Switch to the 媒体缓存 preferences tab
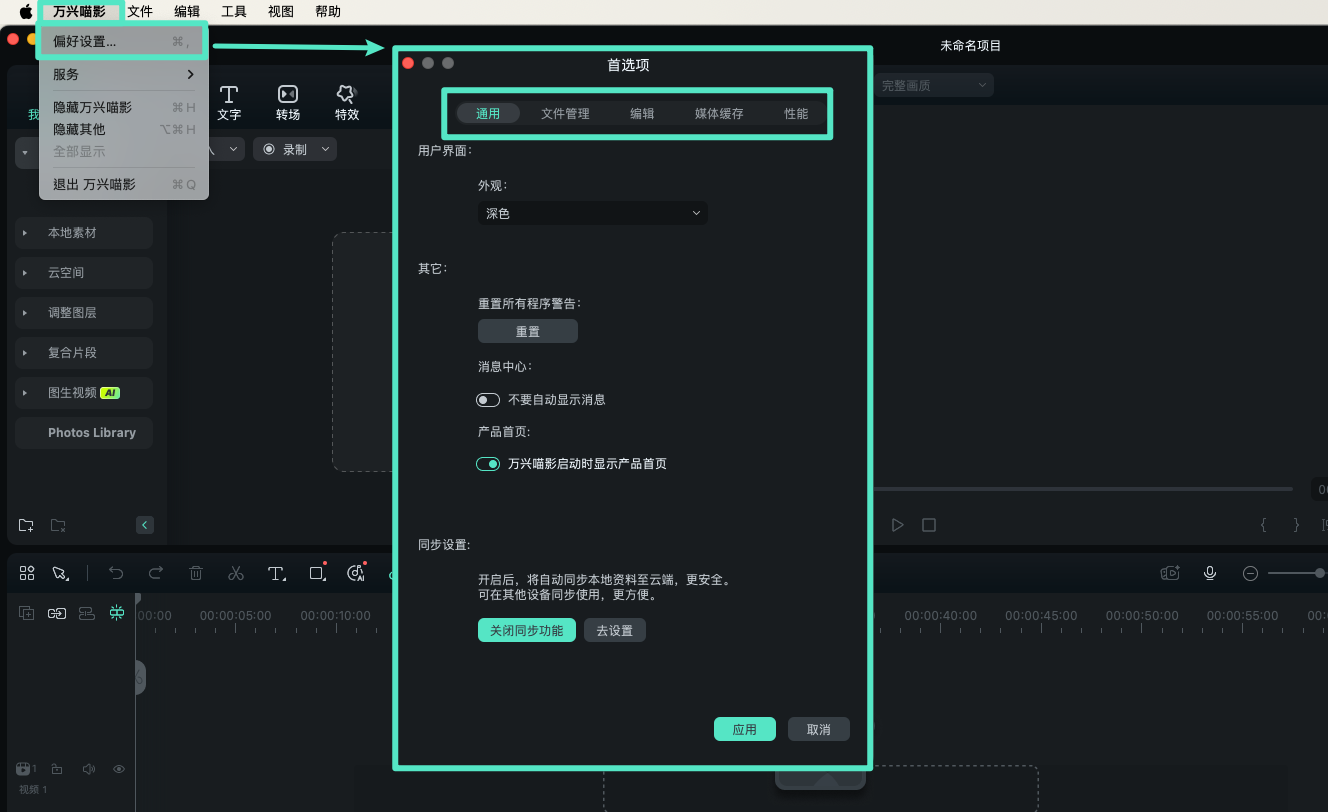This screenshot has height=812, width=1328. click(718, 113)
